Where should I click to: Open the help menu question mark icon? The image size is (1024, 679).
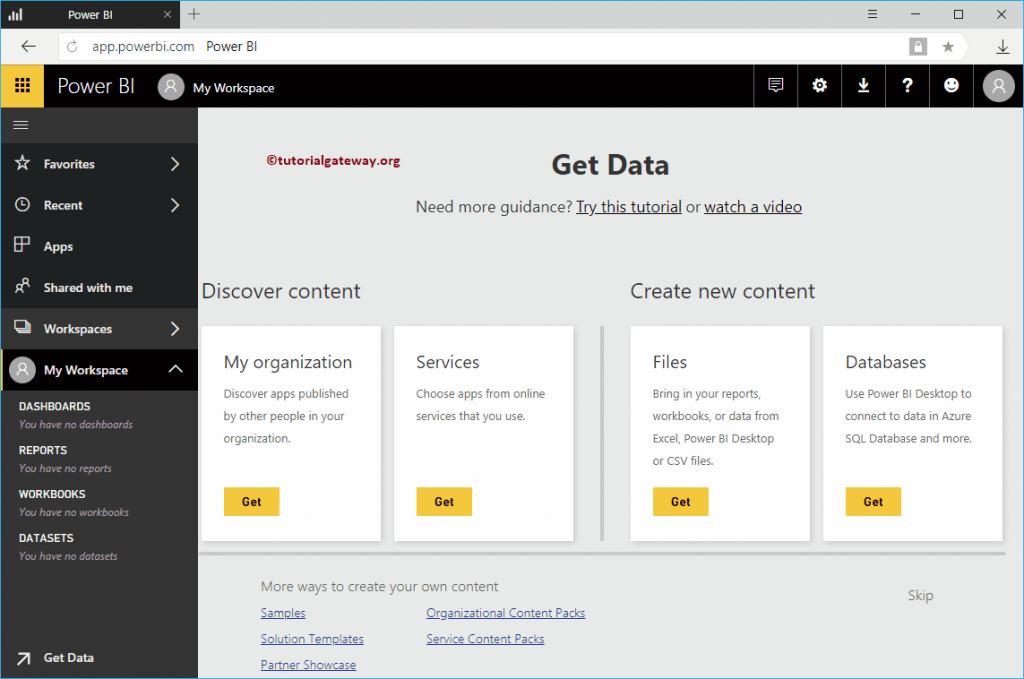[x=907, y=86]
